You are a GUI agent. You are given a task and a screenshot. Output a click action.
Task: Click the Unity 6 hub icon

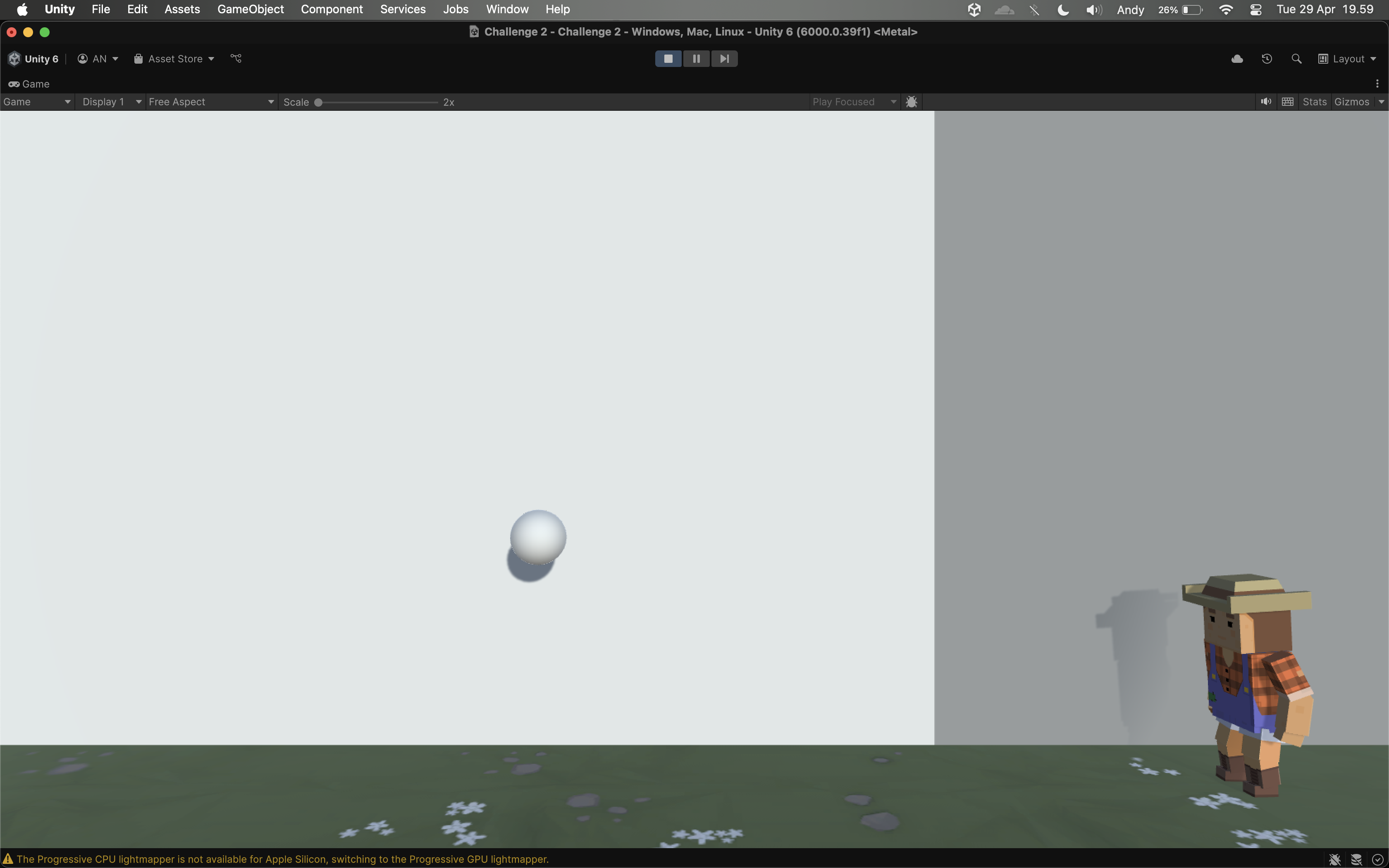click(14, 58)
